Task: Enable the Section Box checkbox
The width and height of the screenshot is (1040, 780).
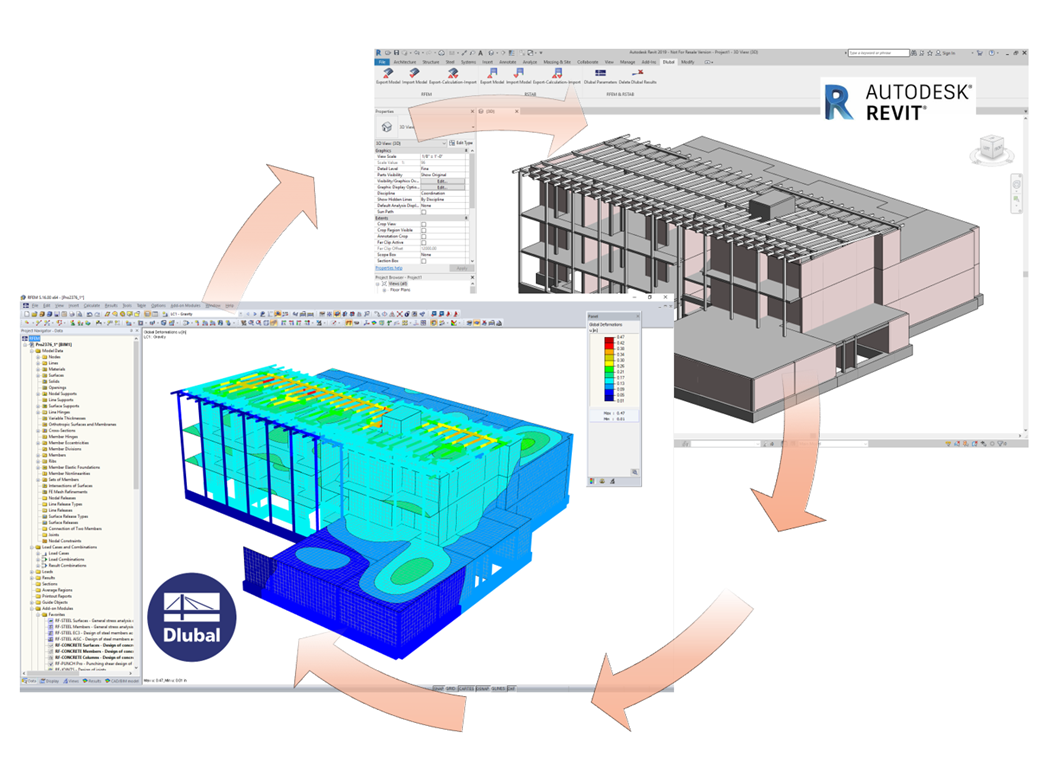Action: pyautogui.click(x=423, y=260)
